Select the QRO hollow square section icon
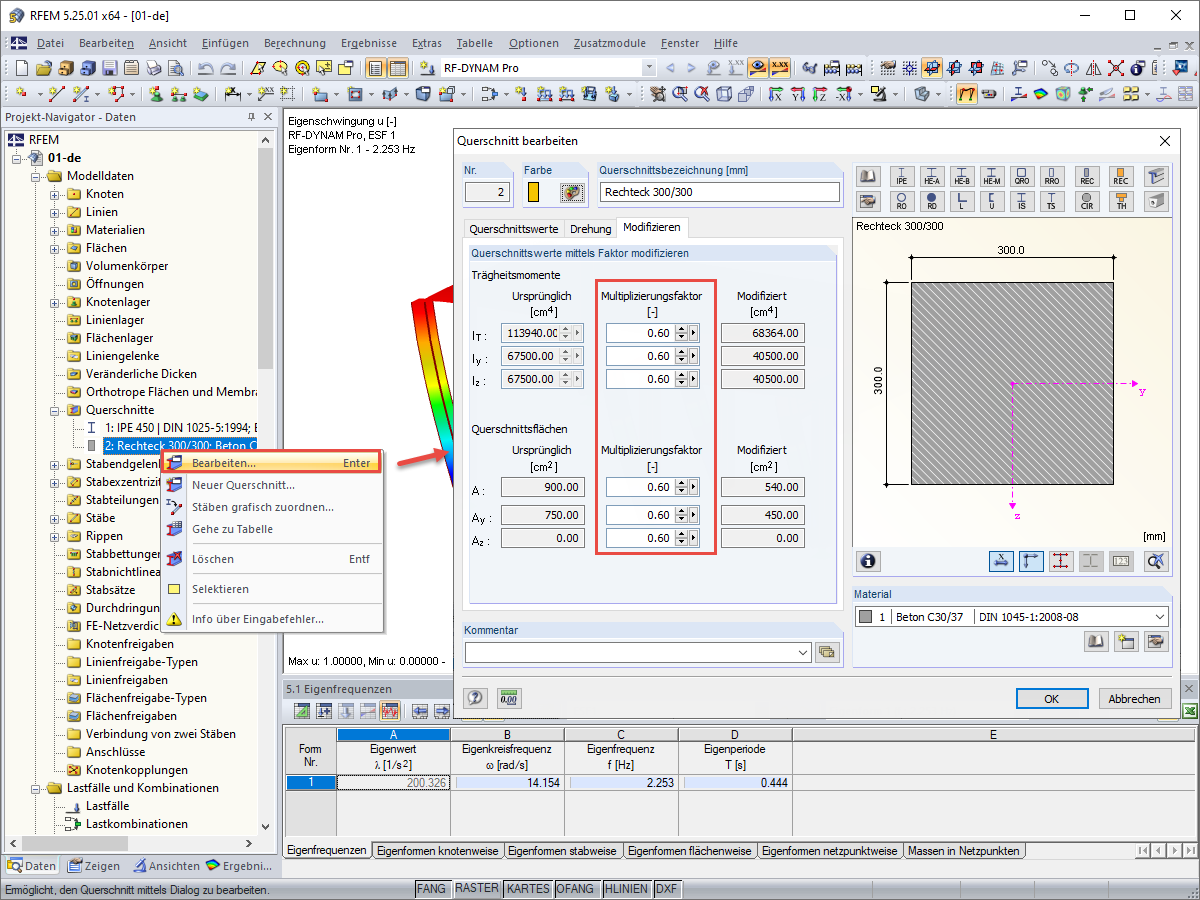Image resolution: width=1200 pixels, height=900 pixels. pos(1022,177)
